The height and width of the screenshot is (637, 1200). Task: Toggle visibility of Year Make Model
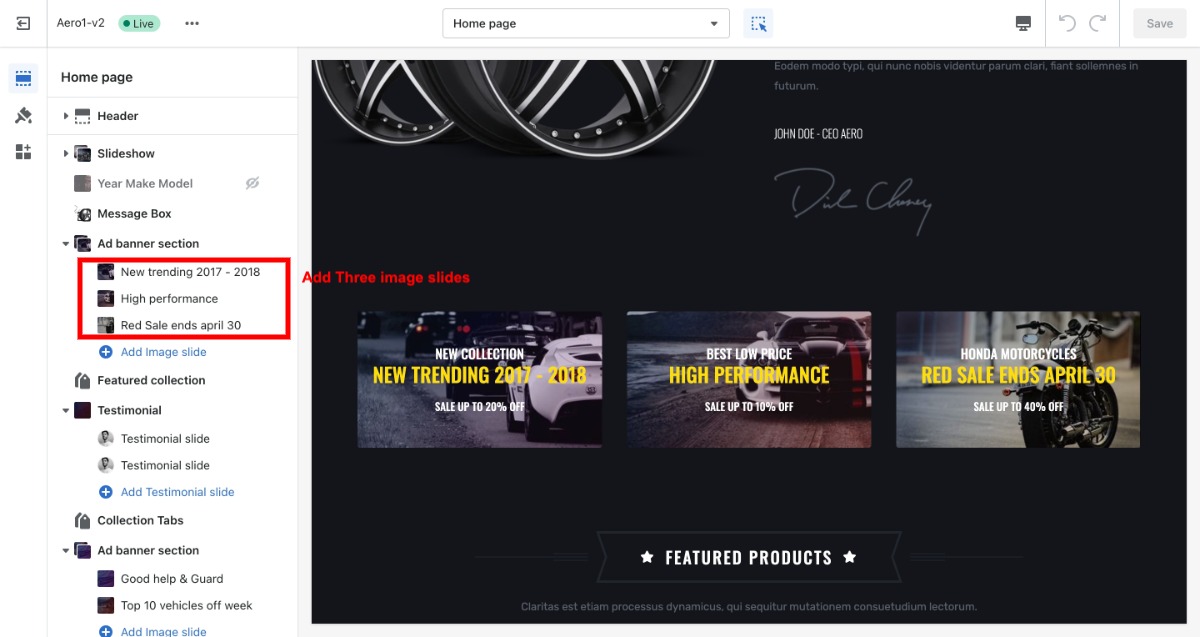coord(253,183)
